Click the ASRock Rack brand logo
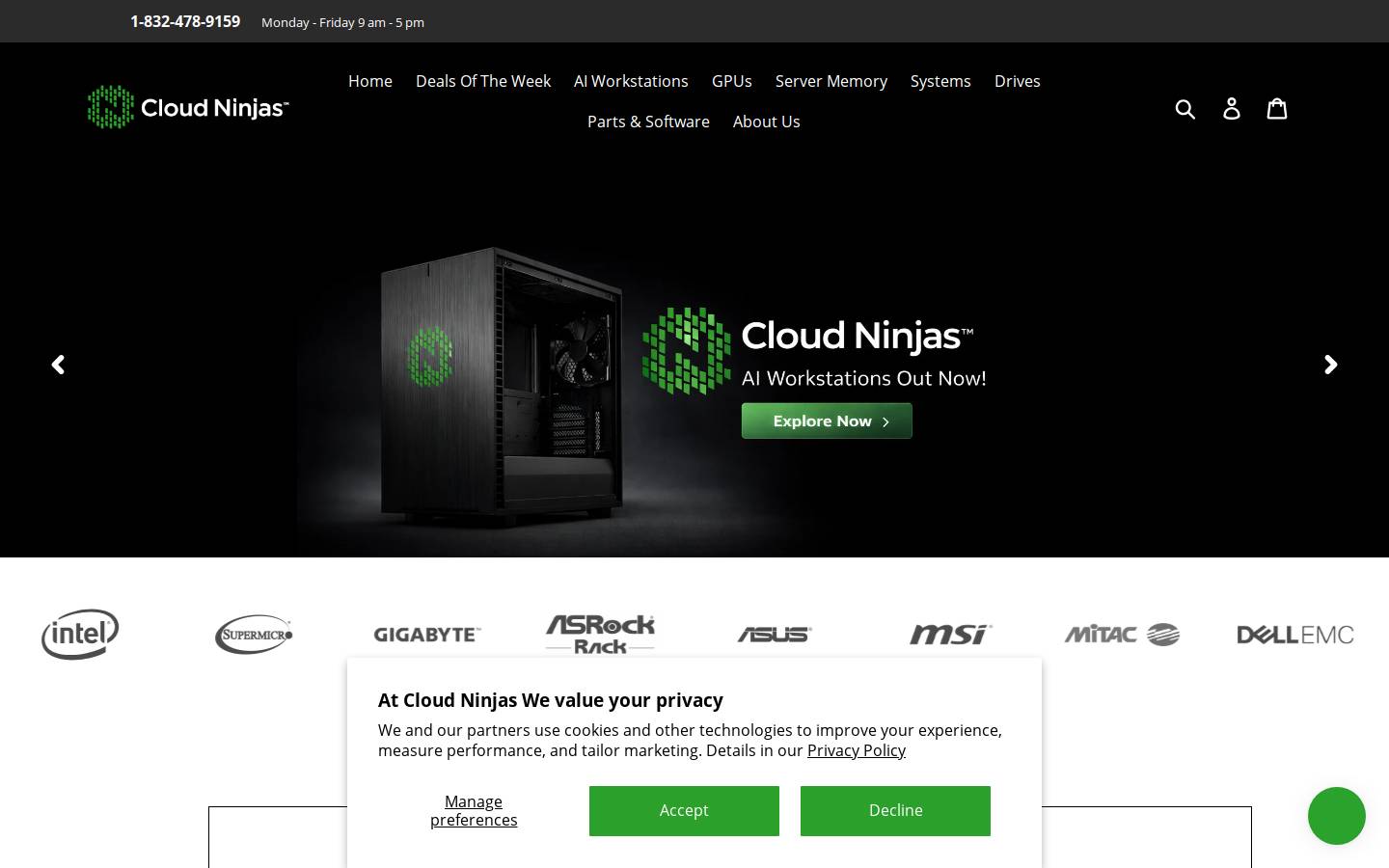Screen dimensions: 1389x868 (x=600, y=635)
